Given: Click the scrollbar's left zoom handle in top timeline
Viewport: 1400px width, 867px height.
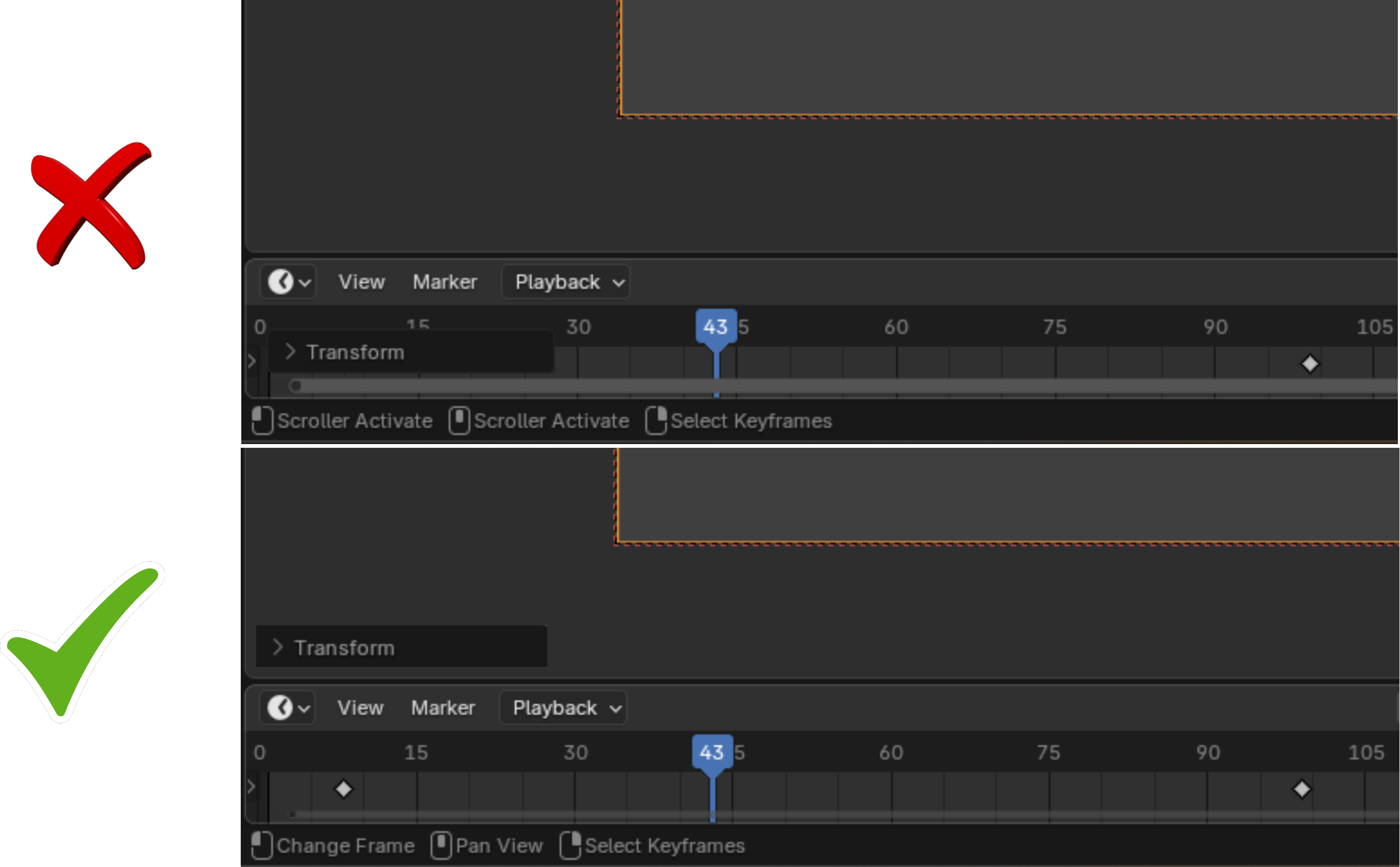Looking at the screenshot, I should pos(295,386).
